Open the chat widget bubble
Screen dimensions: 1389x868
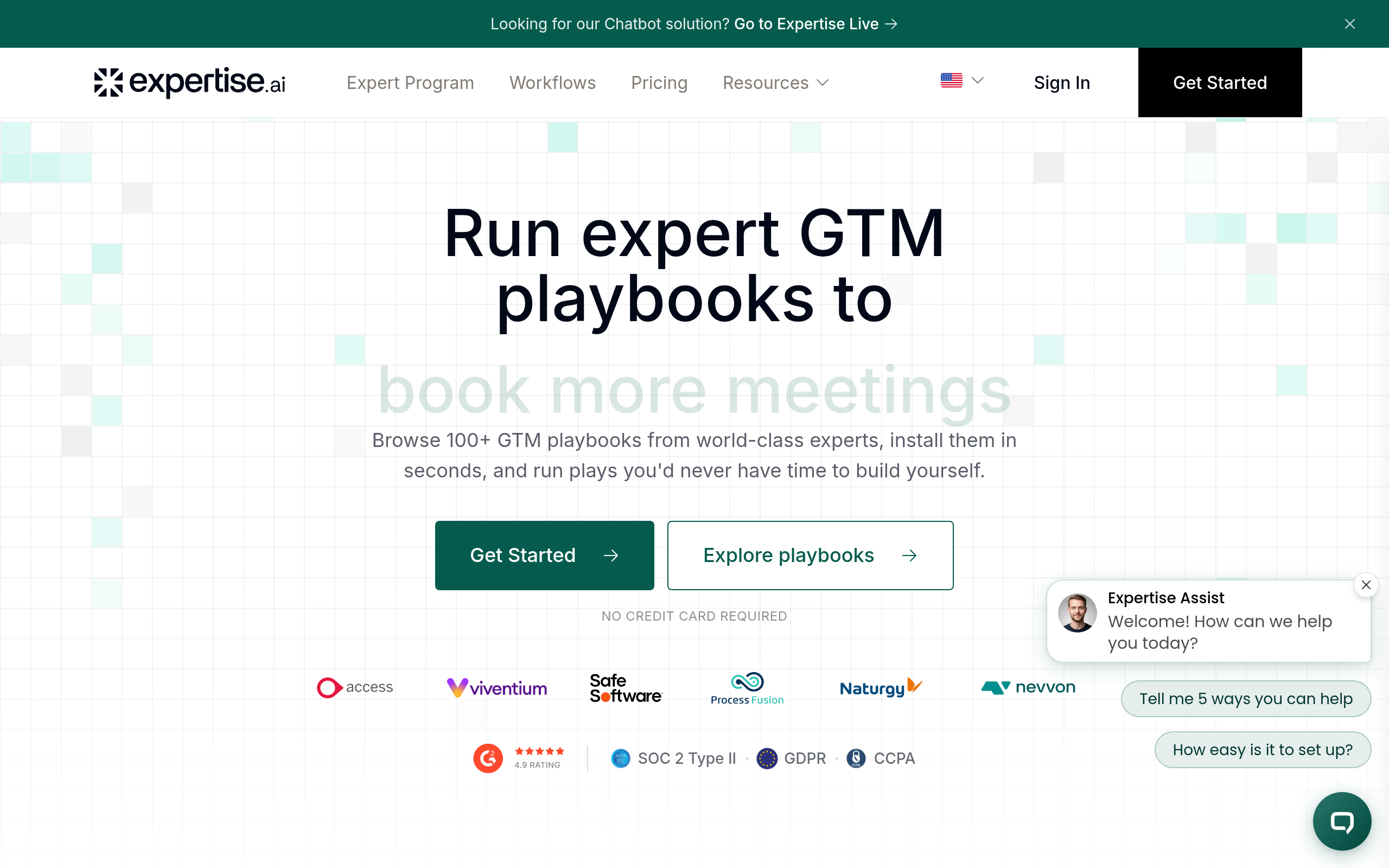[x=1342, y=821]
